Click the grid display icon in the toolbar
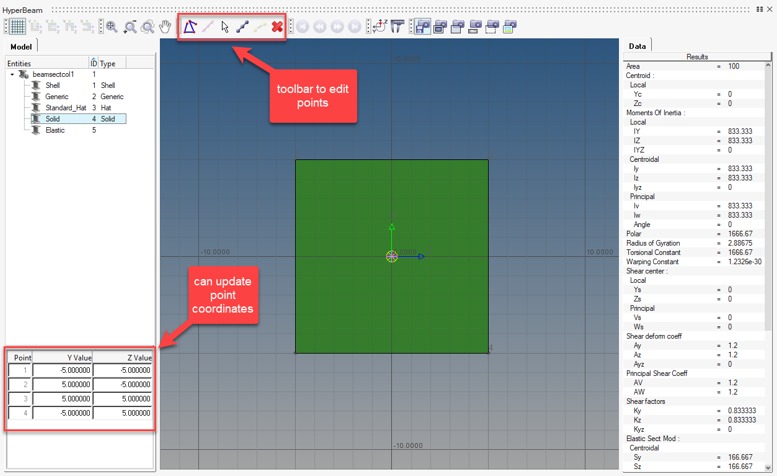This screenshot has width=777, height=476. (17, 27)
